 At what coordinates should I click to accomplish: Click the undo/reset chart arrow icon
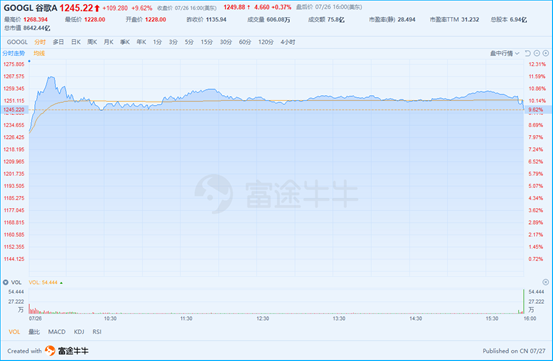pos(528,53)
